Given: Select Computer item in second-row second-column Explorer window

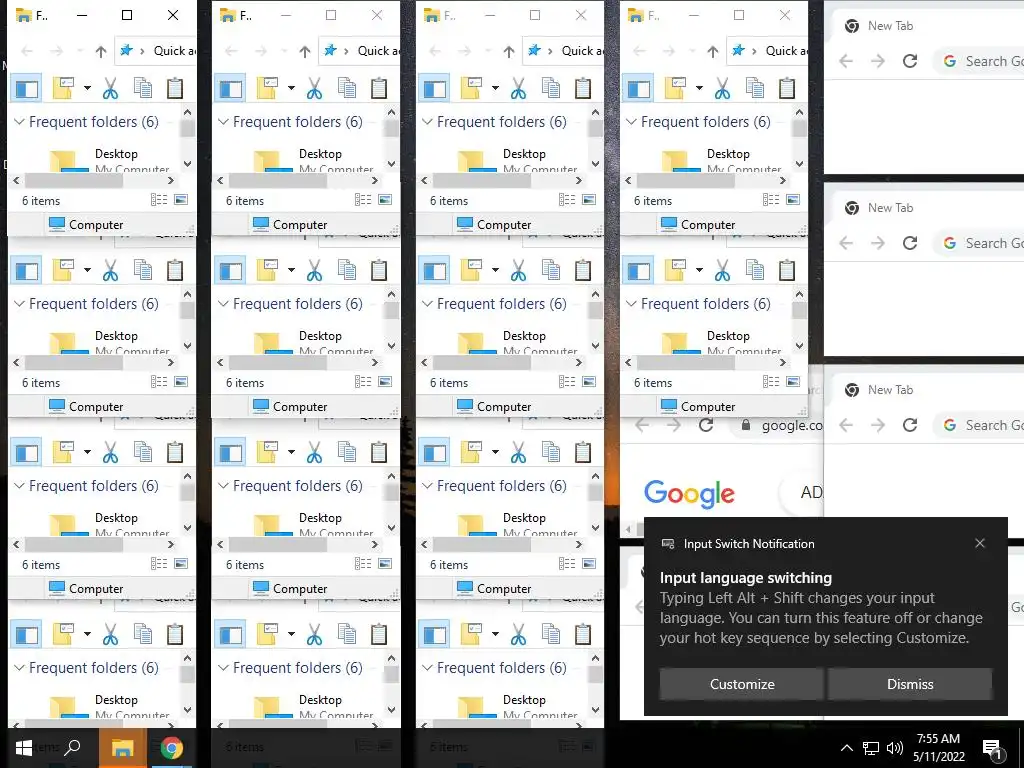Looking at the screenshot, I should pos(290,406).
